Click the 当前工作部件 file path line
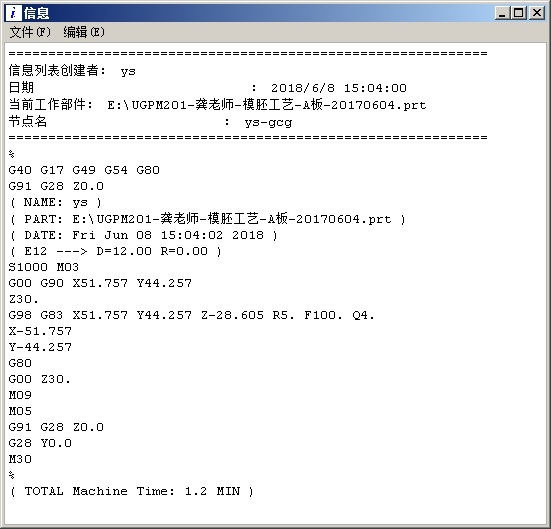This screenshot has width=551, height=529. click(217, 105)
